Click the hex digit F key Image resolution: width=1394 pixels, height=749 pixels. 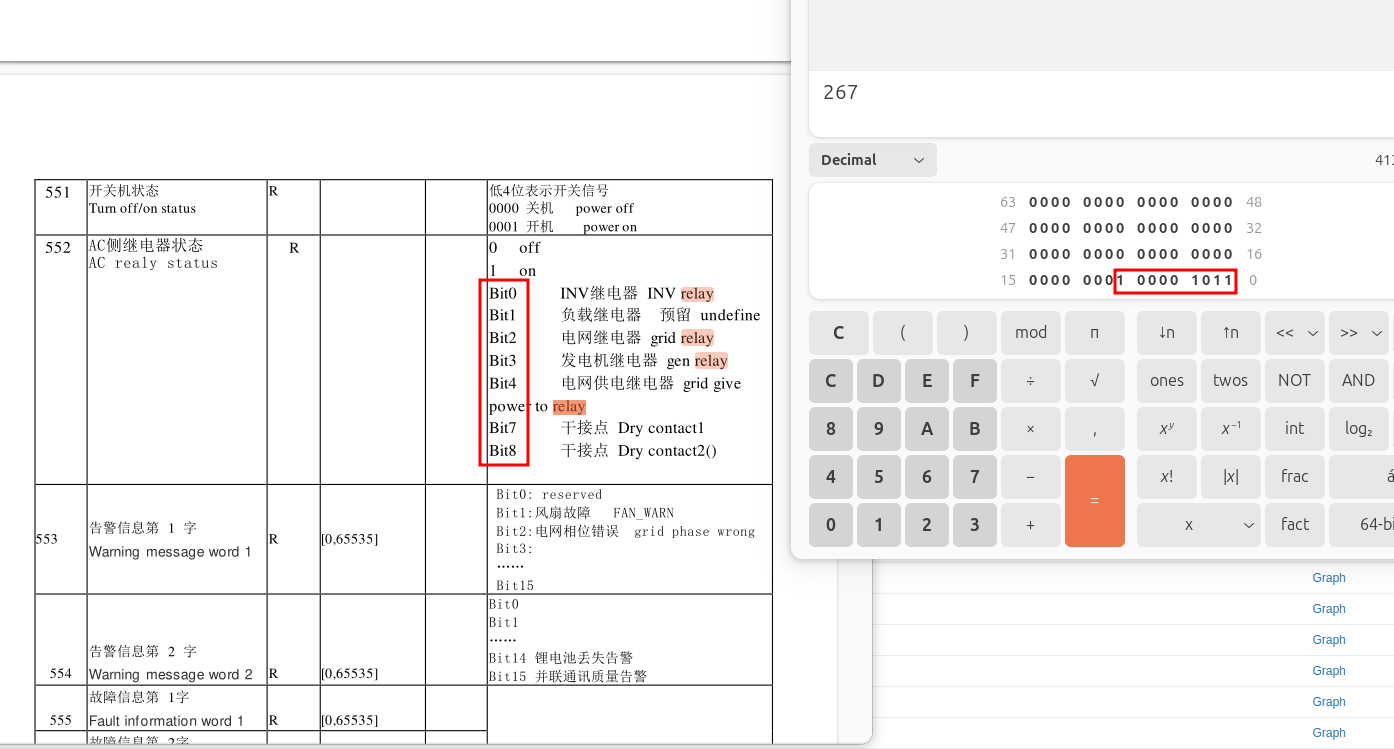point(974,381)
